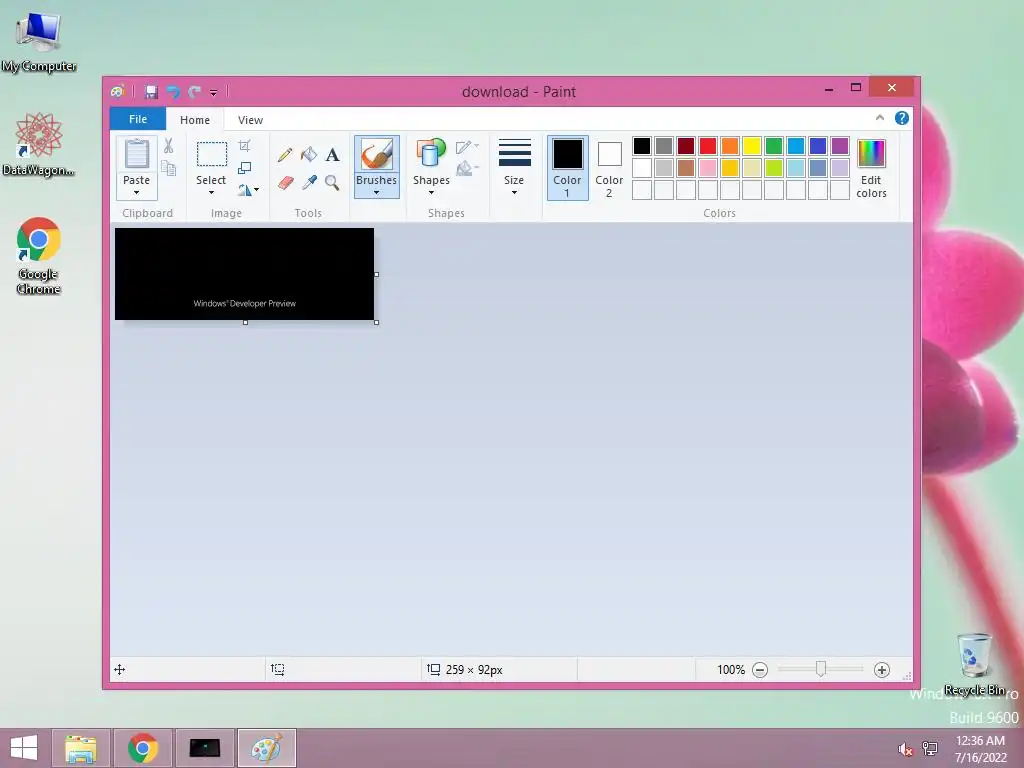Open Google Chrome desktop shortcut

pyautogui.click(x=39, y=256)
